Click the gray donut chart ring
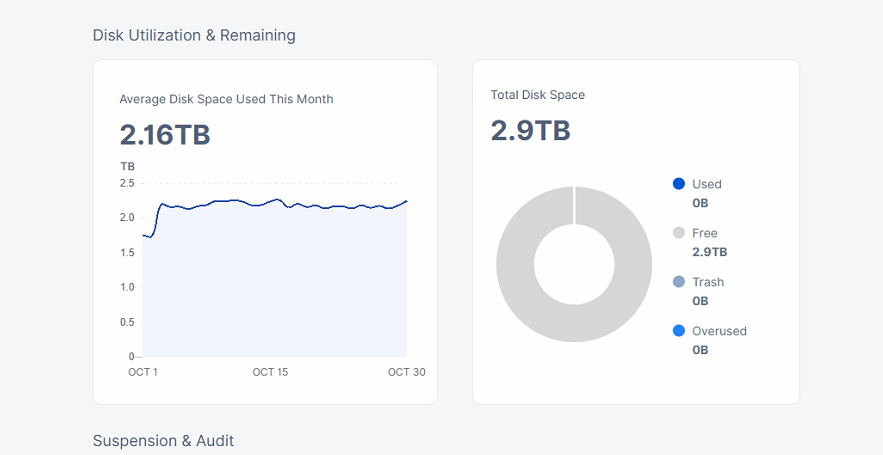 [x=516, y=265]
